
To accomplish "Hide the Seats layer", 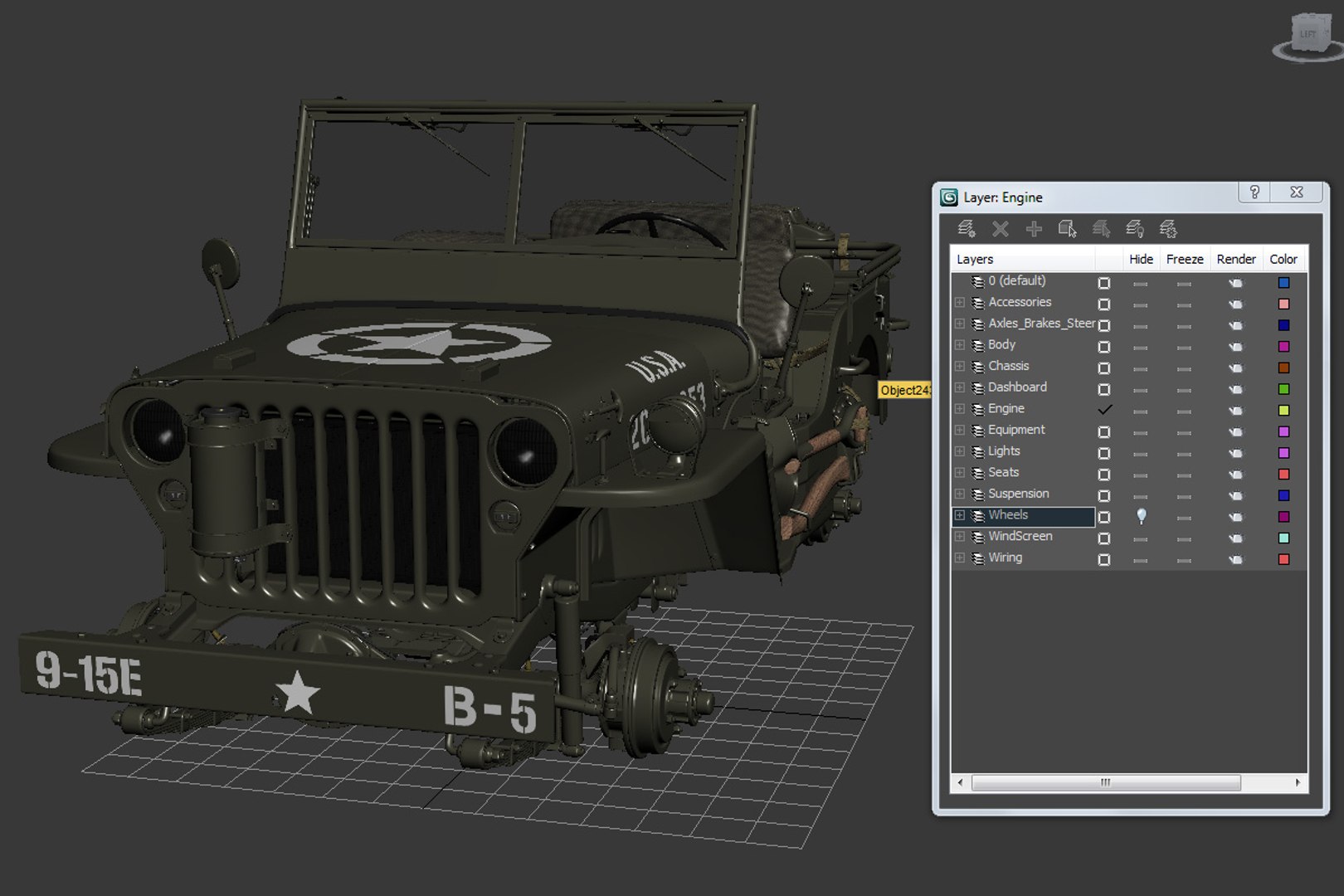I will (x=1141, y=475).
